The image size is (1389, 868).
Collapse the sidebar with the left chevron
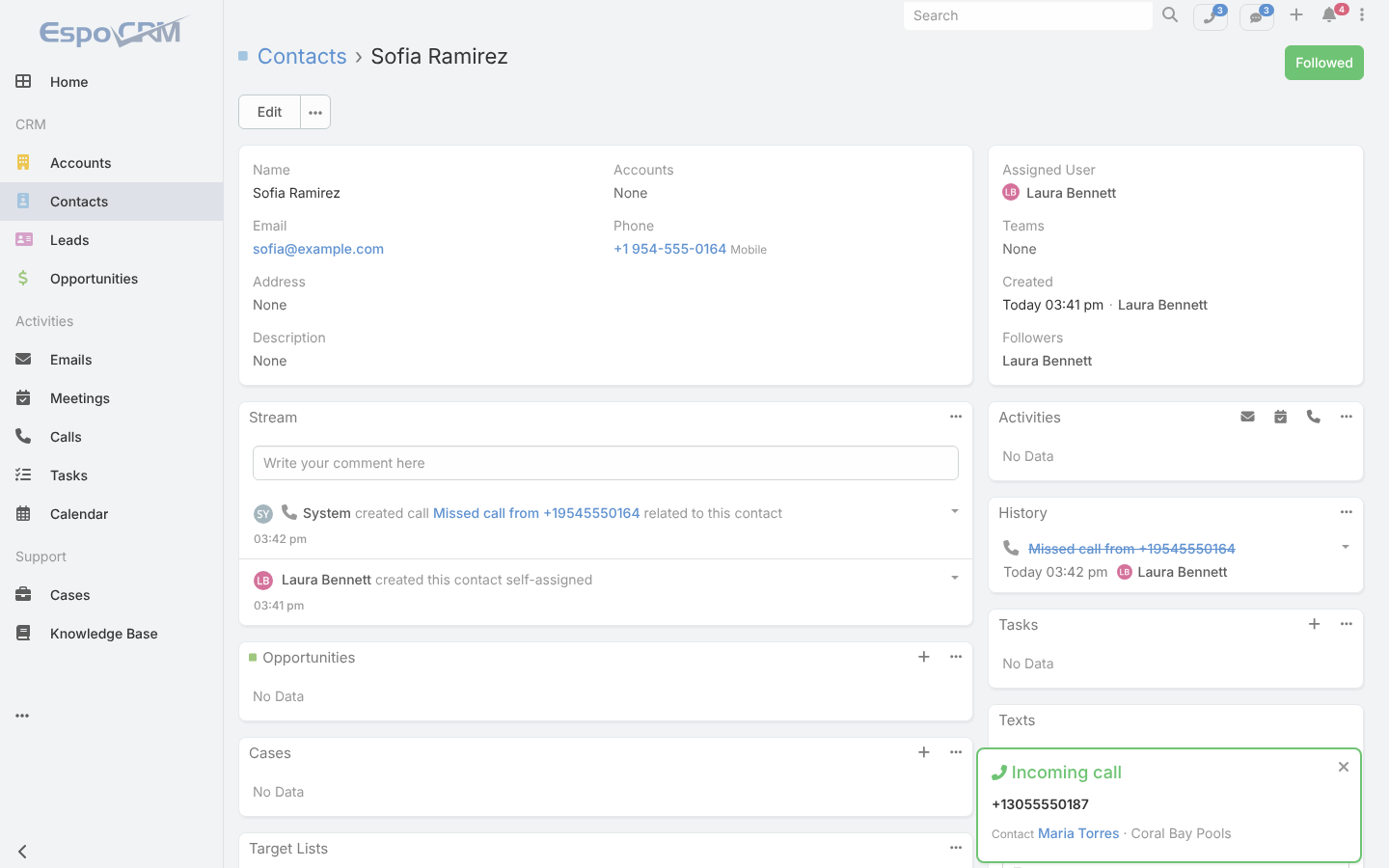pyautogui.click(x=22, y=852)
